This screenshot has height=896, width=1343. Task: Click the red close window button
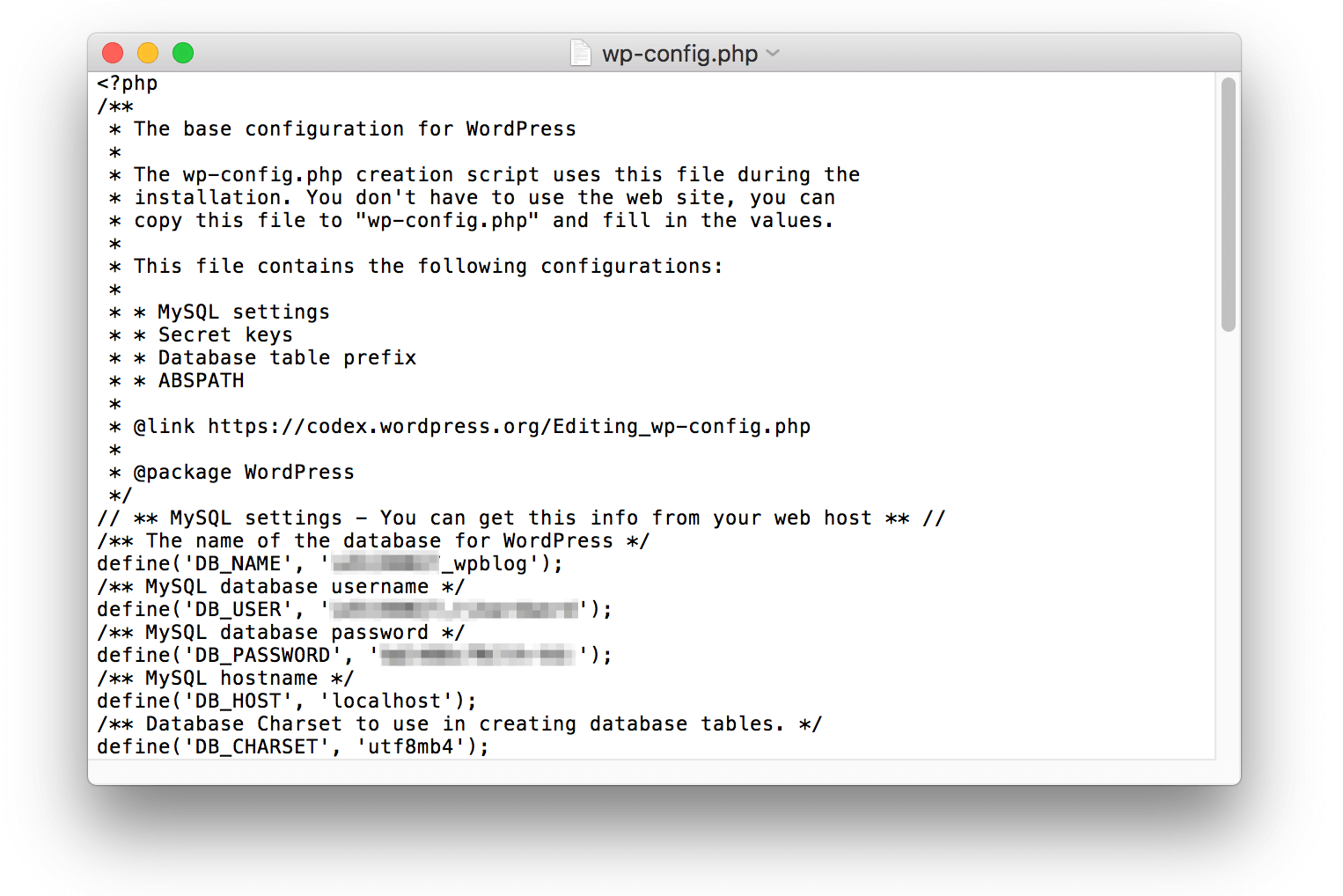[113, 53]
